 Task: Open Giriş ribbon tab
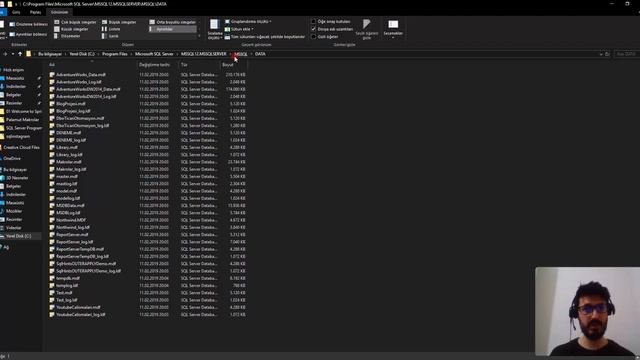click(x=16, y=12)
